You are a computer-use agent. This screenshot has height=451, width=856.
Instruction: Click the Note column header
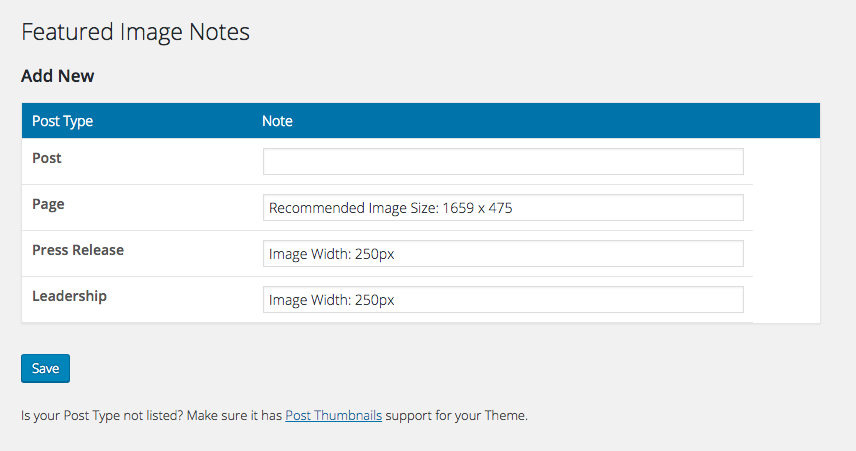point(277,121)
